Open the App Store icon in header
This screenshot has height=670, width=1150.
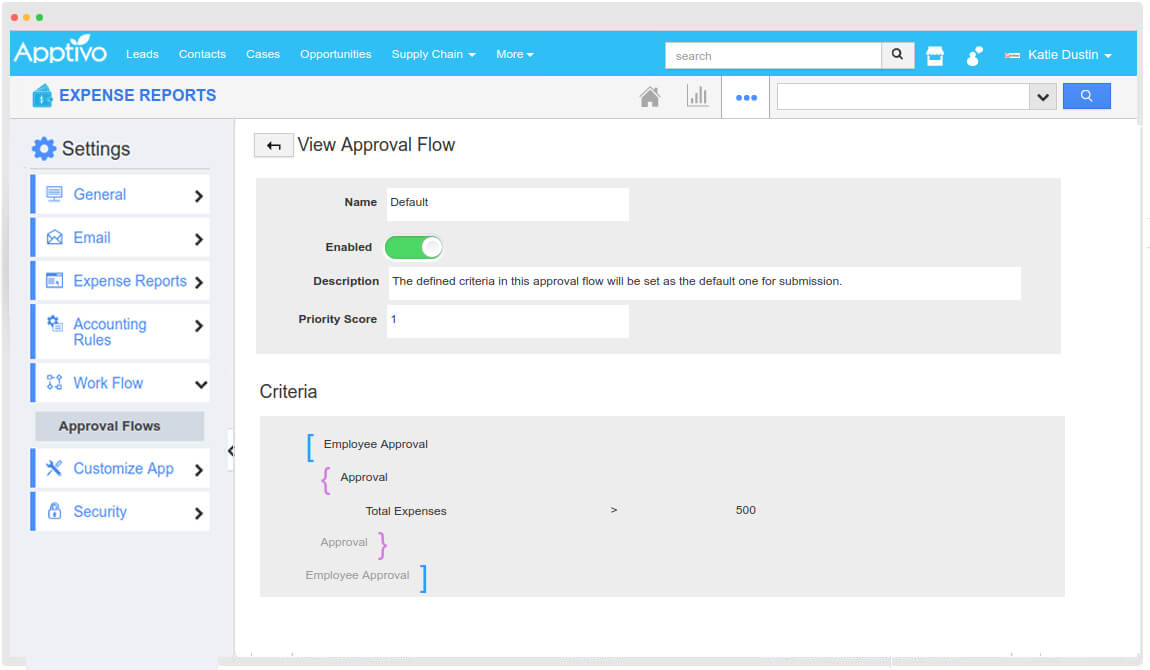click(x=934, y=56)
